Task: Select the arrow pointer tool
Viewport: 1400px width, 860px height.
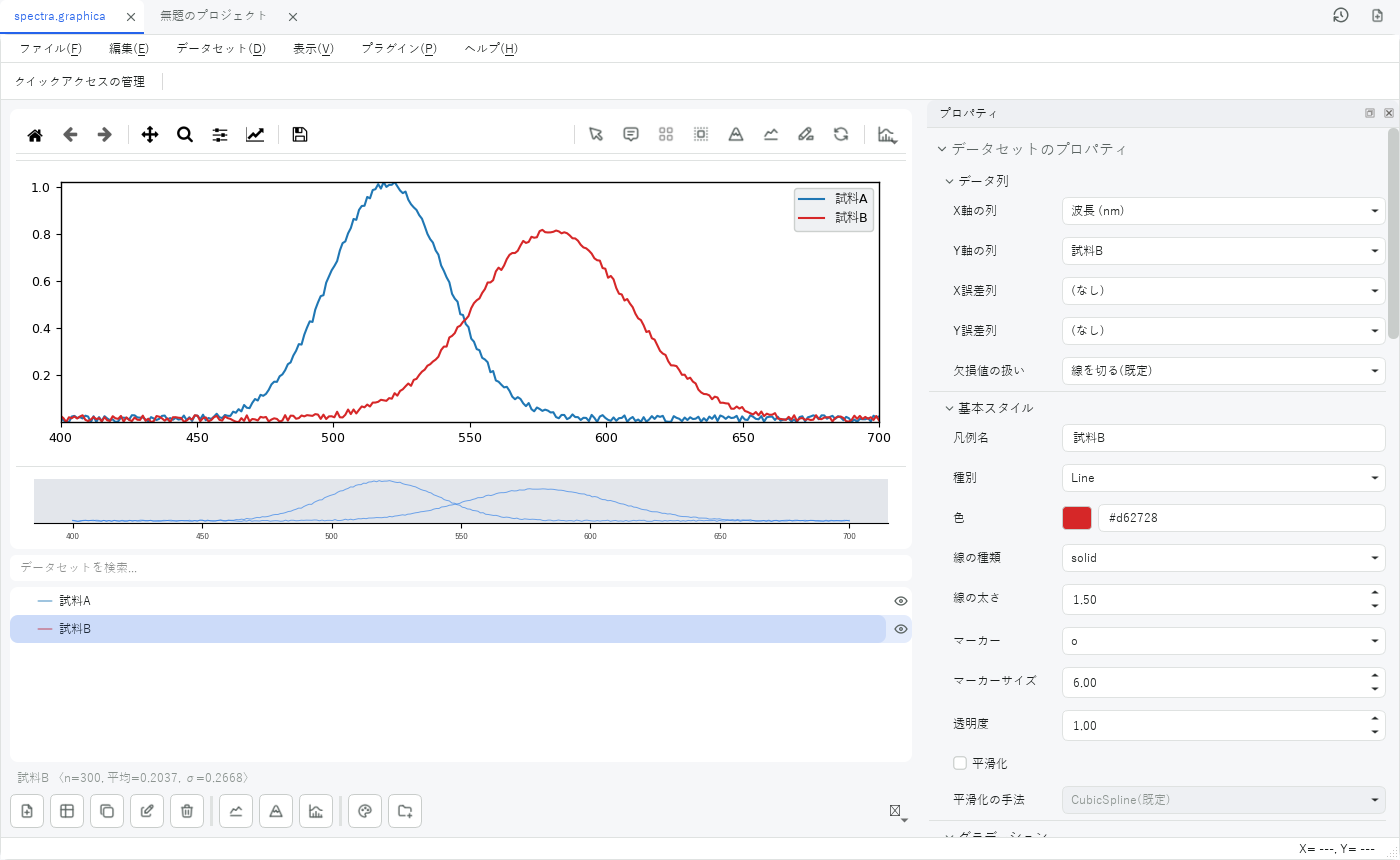Action: click(x=596, y=135)
